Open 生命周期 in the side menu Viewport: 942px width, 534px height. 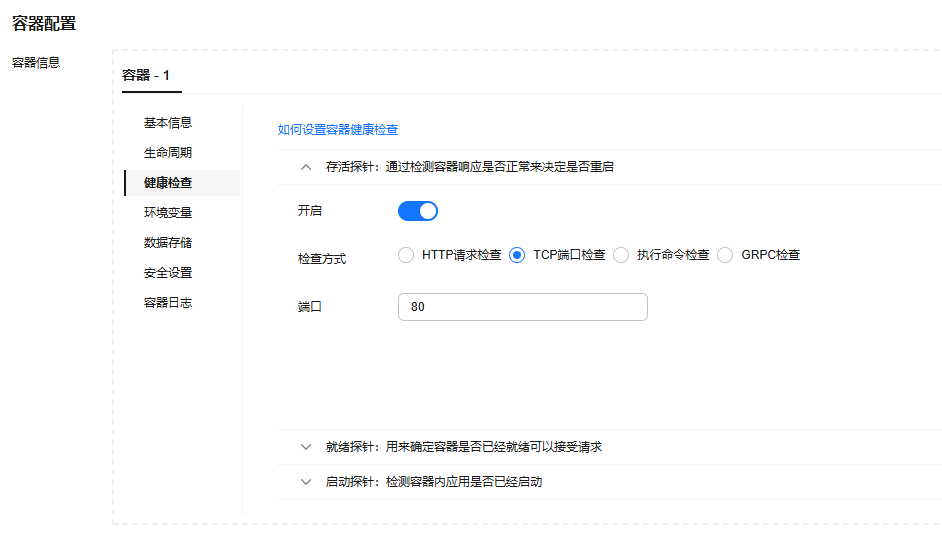(168, 153)
